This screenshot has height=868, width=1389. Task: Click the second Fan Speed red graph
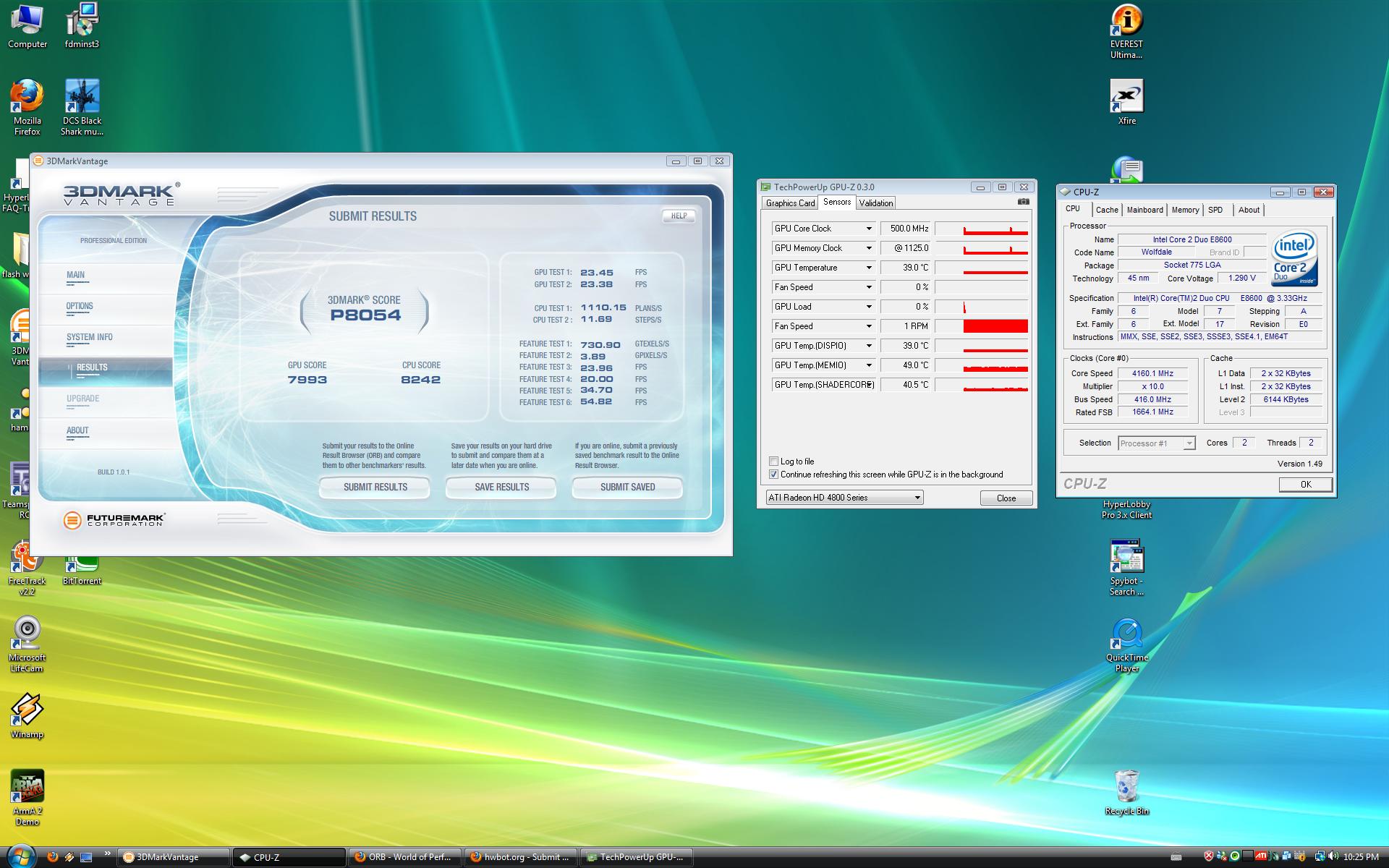982,326
